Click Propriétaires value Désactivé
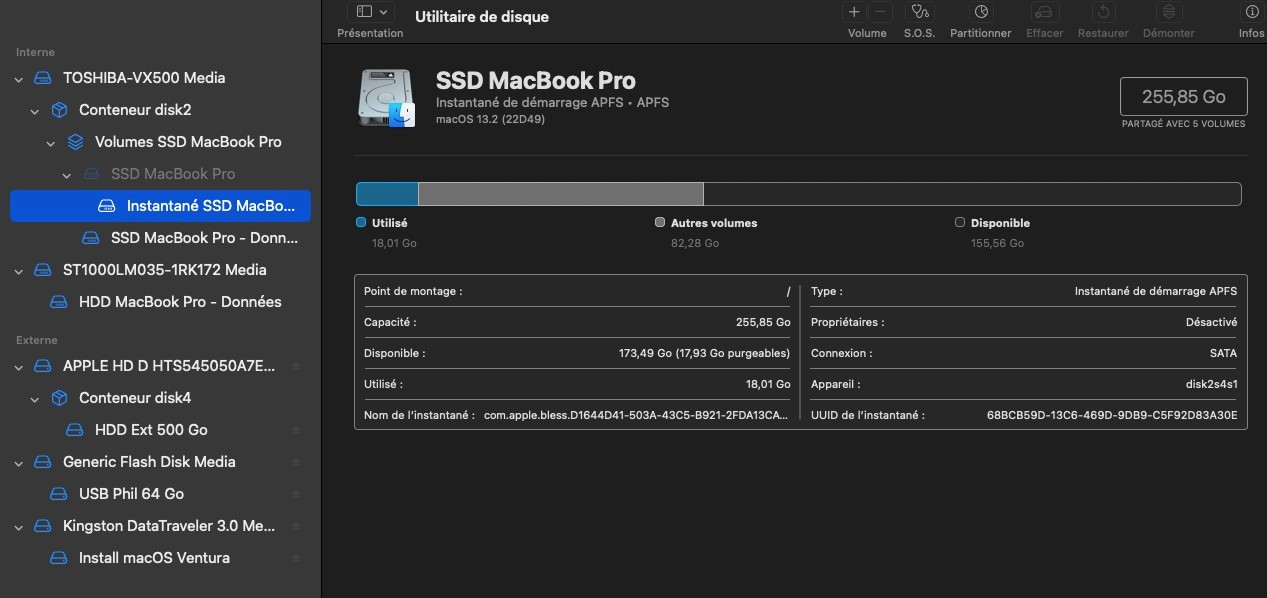Screen dimensions: 1267x598 tap(1211, 323)
